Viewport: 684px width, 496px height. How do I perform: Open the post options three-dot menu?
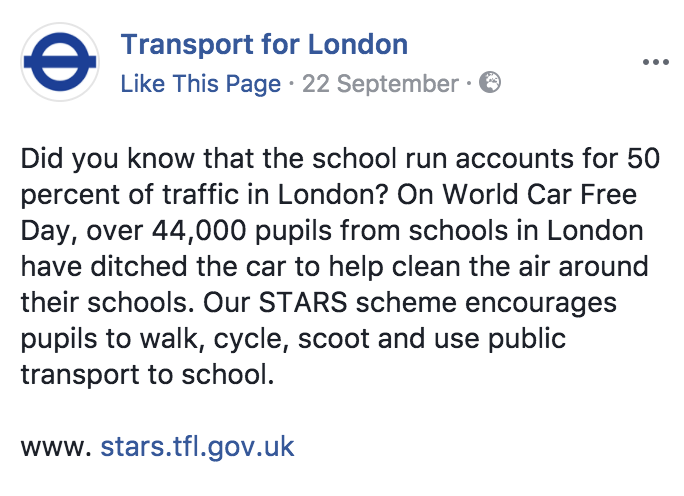point(654,61)
